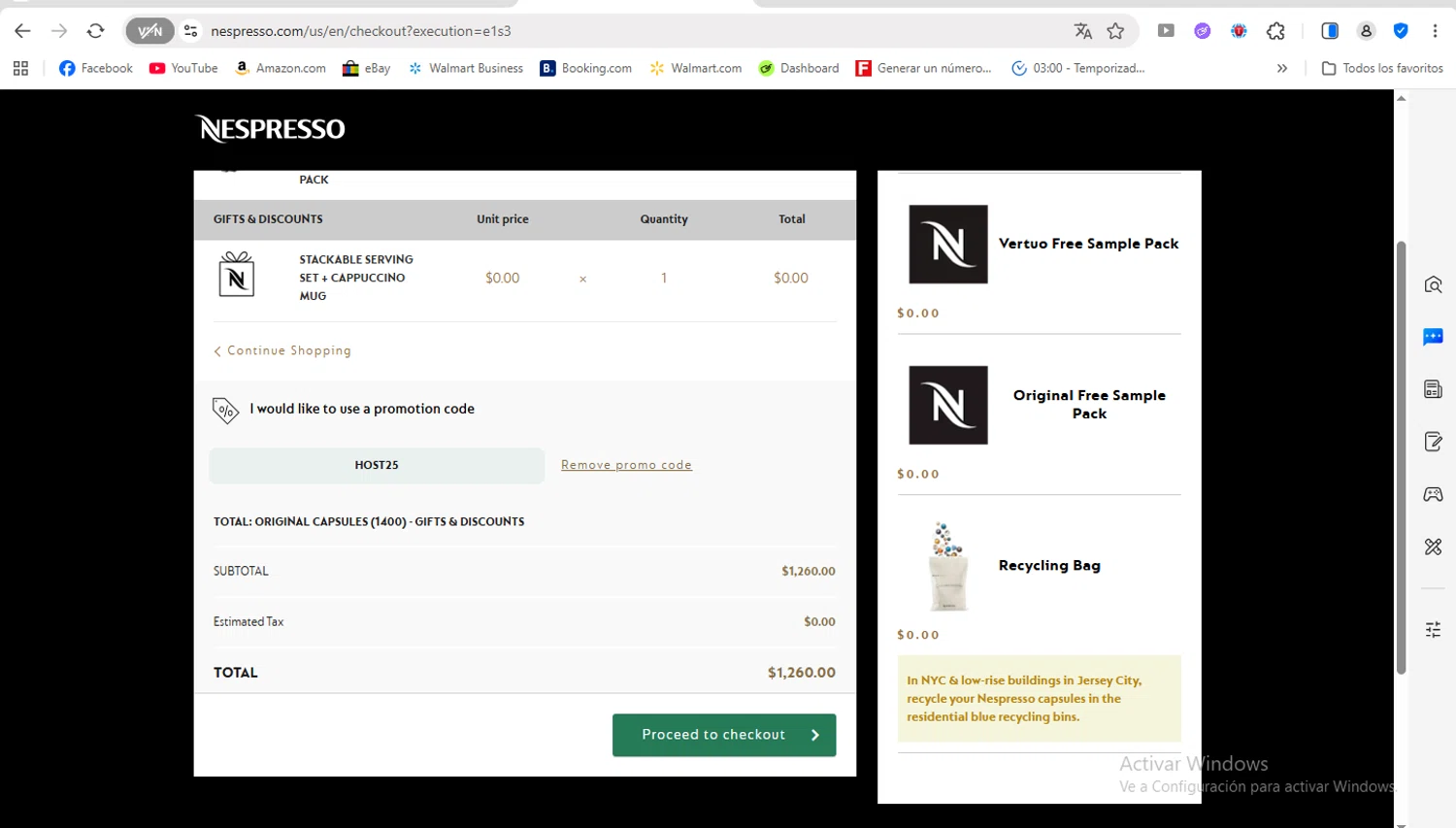
Task: Select the Recycling Bag image
Action: pyautogui.click(x=948, y=566)
